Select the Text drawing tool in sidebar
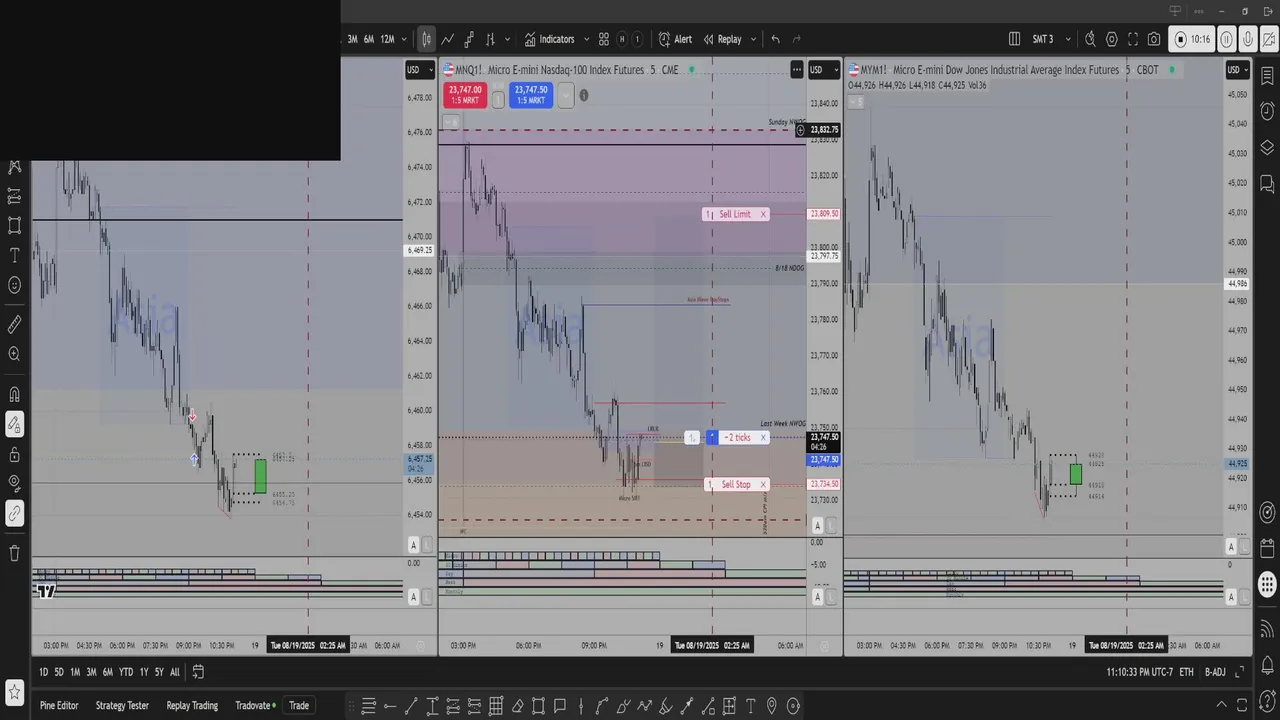Viewport: 1280px width, 720px height. point(14,255)
